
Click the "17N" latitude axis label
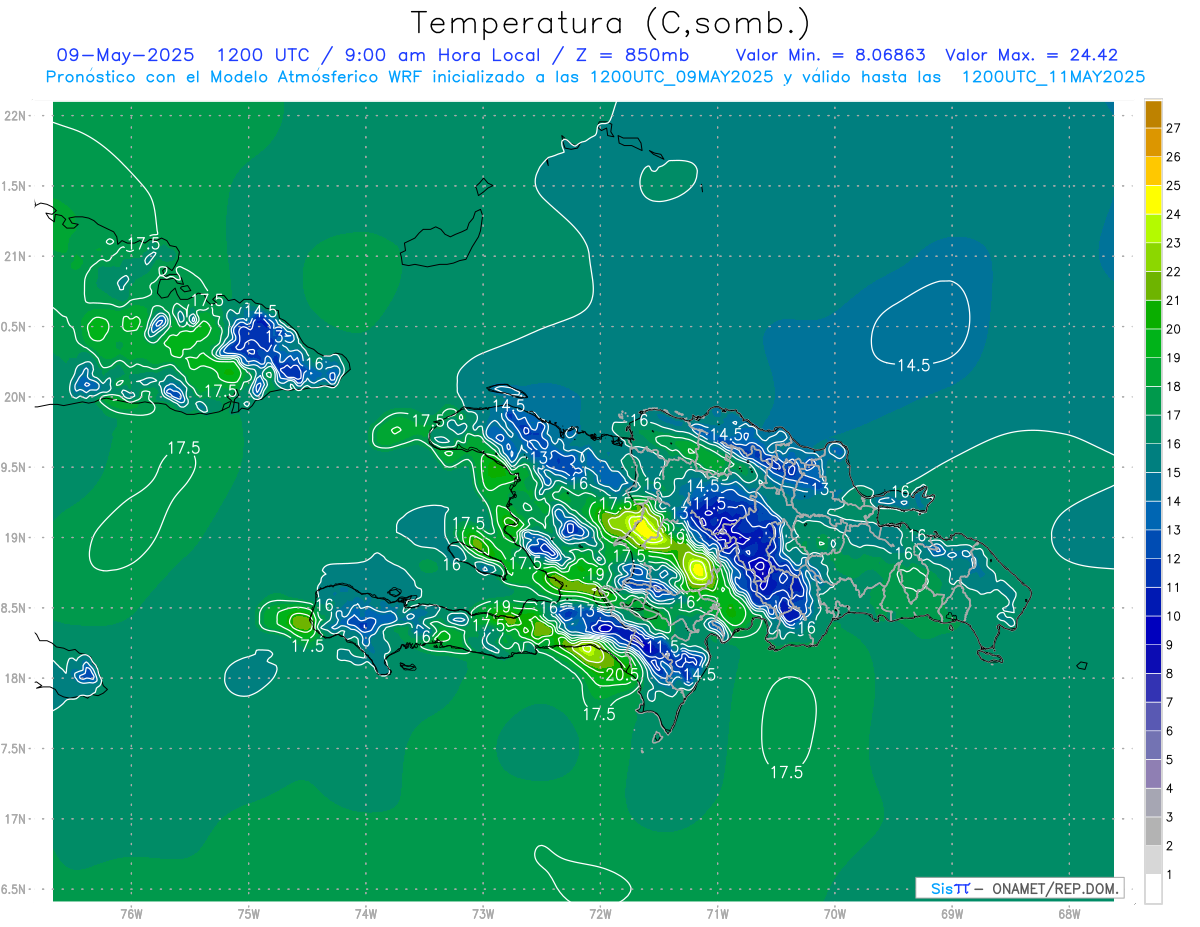[15, 819]
